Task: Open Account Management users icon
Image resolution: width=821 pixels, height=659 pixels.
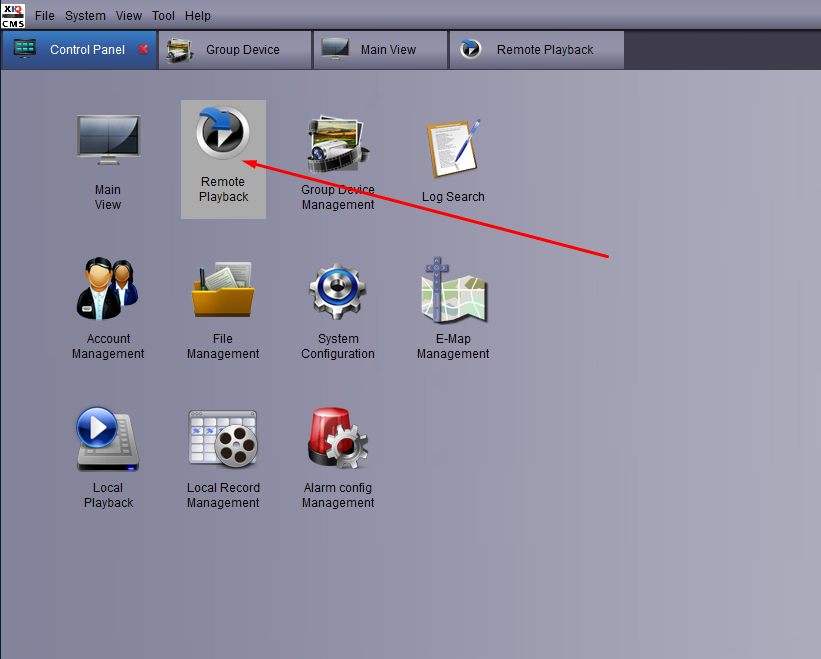Action: [x=107, y=288]
